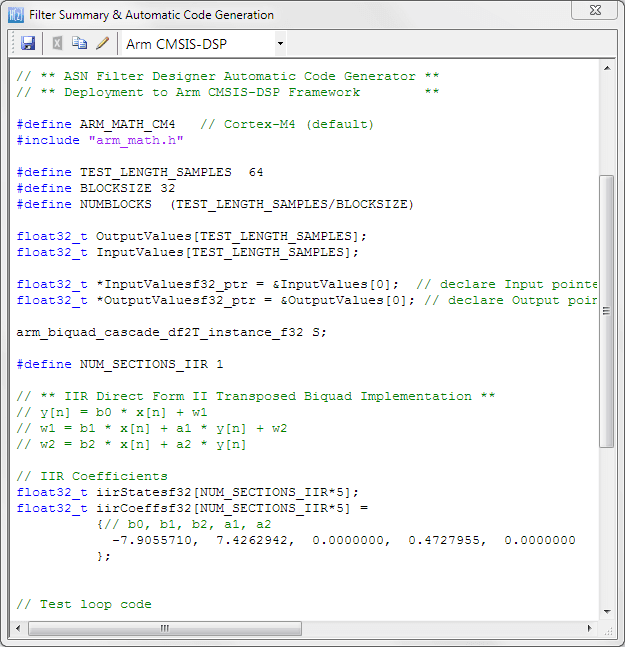
Task: Click the "#define NUMBLOCKS" code line
Action: point(215,204)
